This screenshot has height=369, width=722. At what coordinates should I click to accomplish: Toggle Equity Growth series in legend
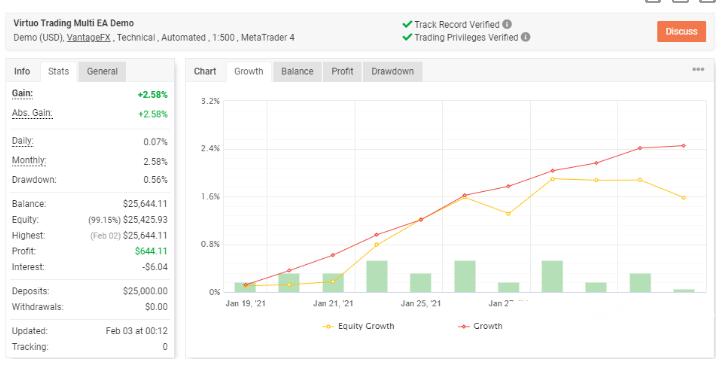tap(359, 326)
